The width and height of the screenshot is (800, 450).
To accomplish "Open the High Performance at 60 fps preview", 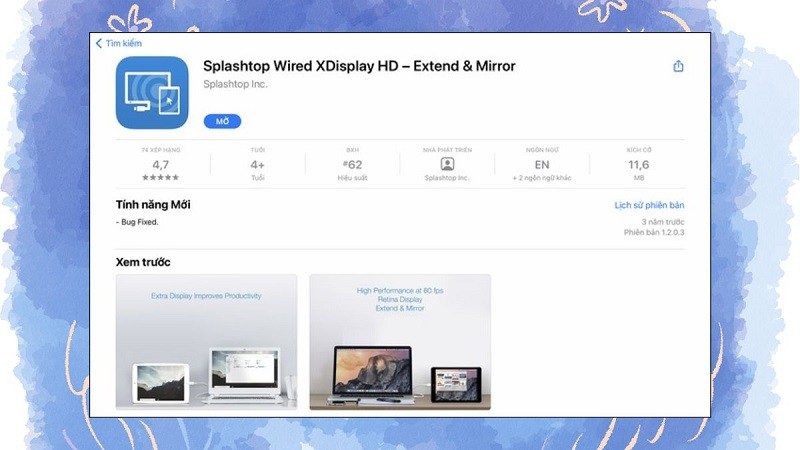I will click(x=400, y=342).
